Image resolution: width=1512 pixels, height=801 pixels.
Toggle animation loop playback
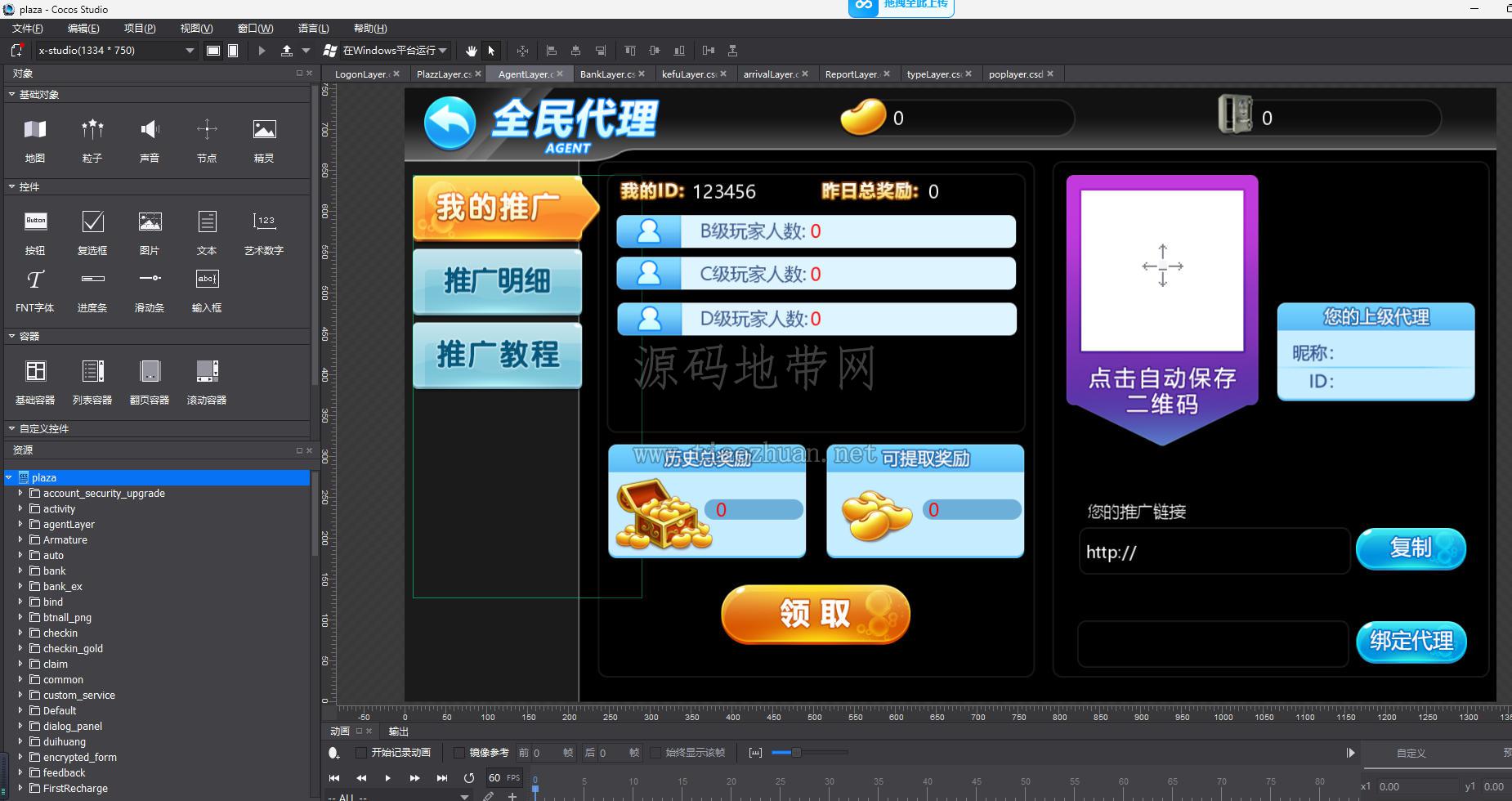pyautogui.click(x=468, y=778)
